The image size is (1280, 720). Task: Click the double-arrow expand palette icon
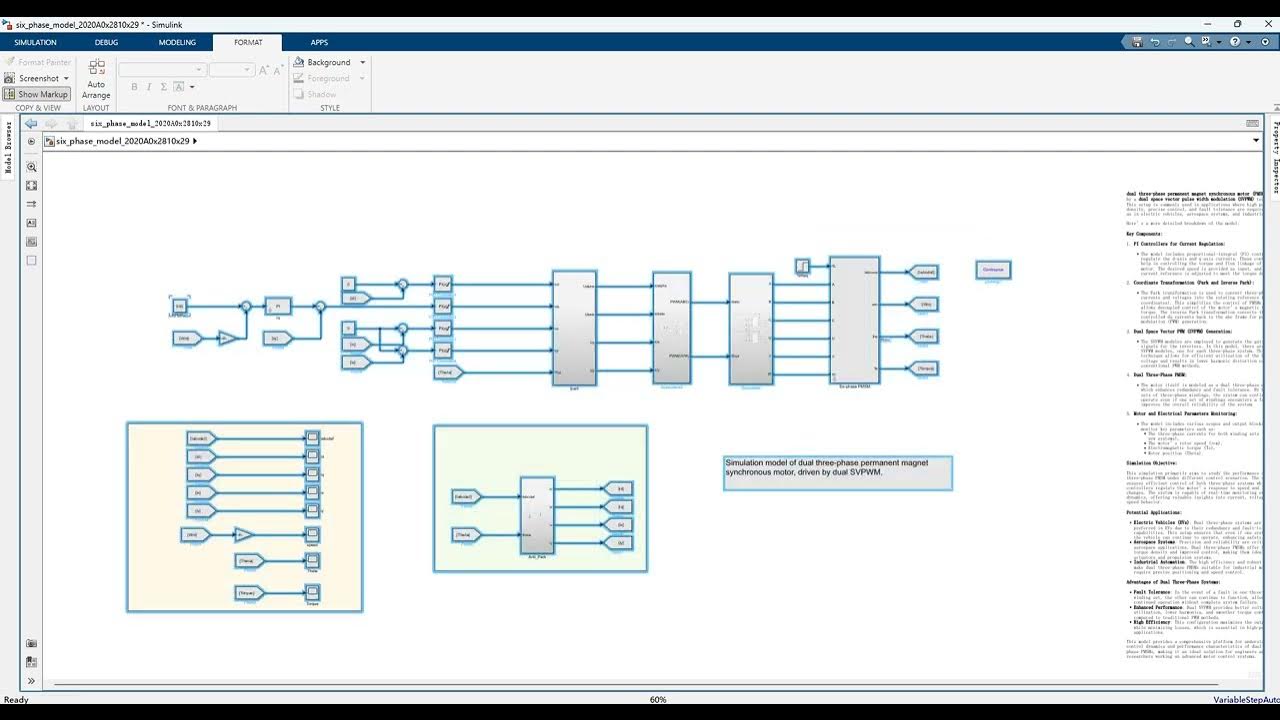click(x=31, y=681)
